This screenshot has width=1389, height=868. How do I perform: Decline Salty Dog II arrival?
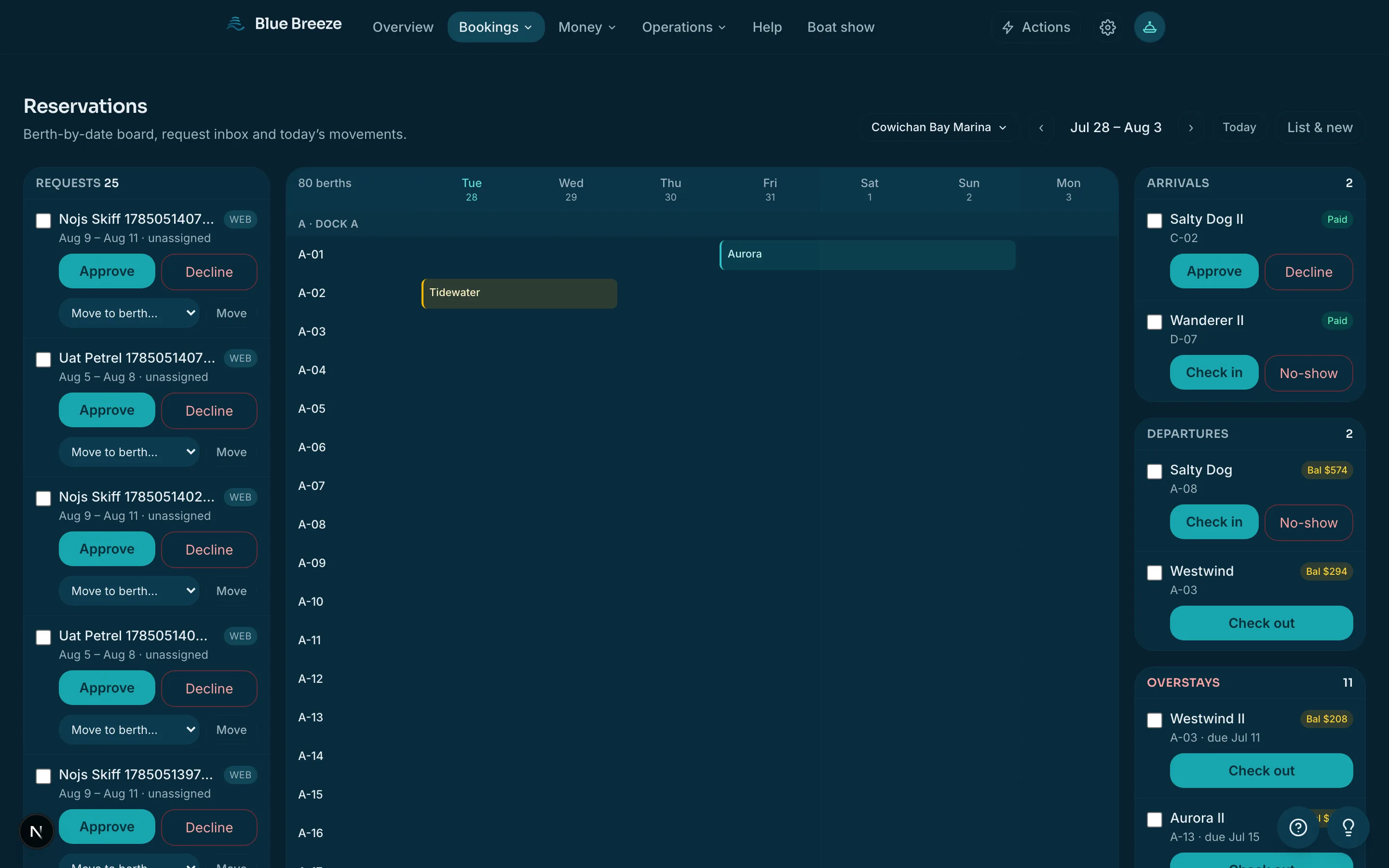1308,271
